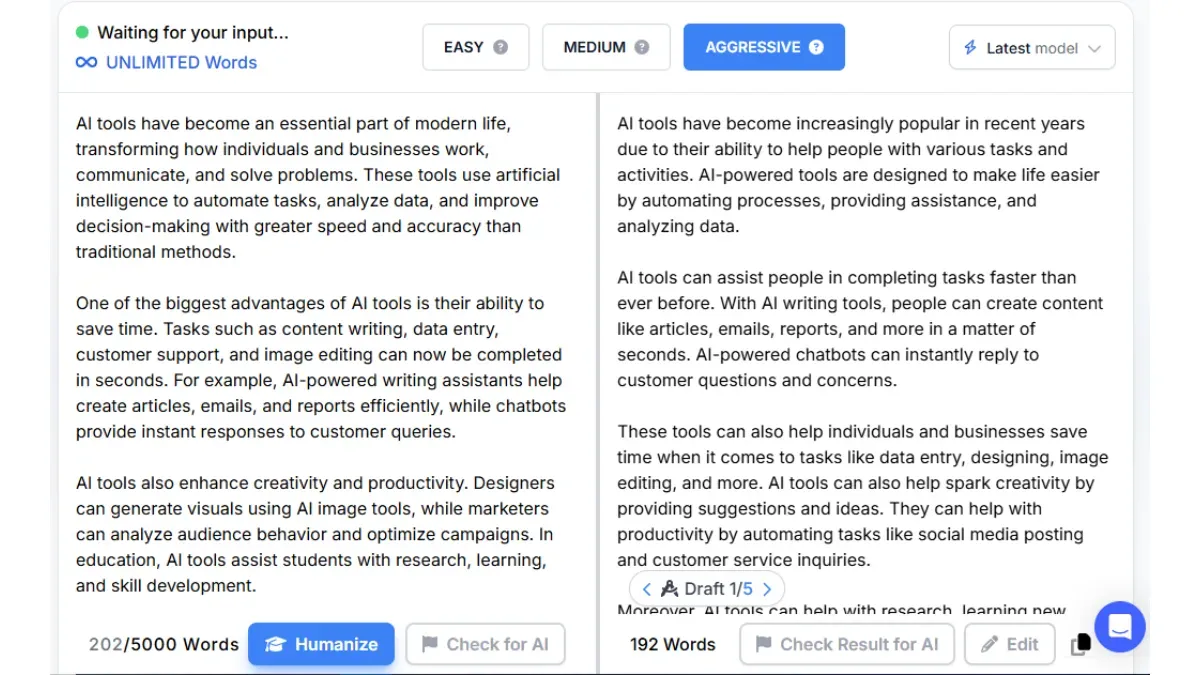This screenshot has height=675, width=1200.
Task: Click the copy output icon
Action: 1080,645
